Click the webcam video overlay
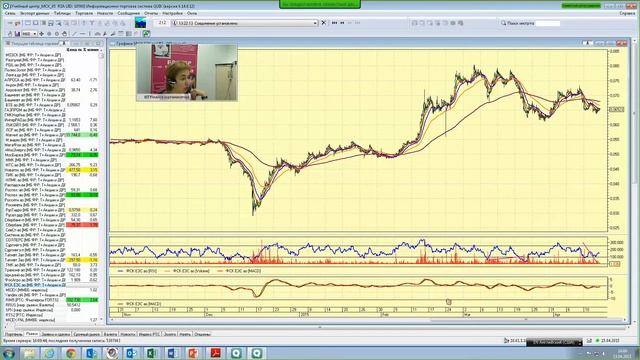Image resolution: width=640 pixels, height=360 pixels. pos(187,72)
